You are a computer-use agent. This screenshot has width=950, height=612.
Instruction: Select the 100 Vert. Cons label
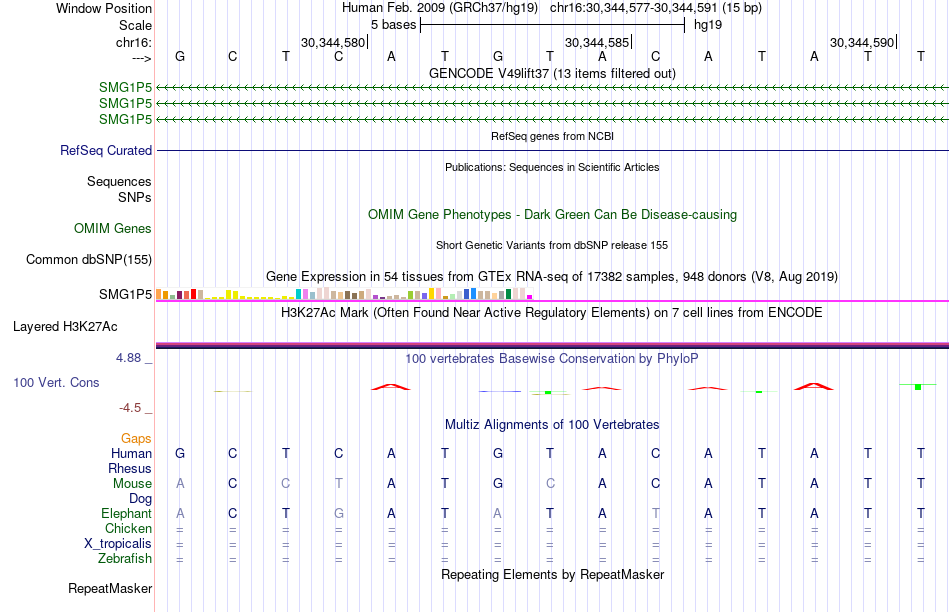[56, 382]
